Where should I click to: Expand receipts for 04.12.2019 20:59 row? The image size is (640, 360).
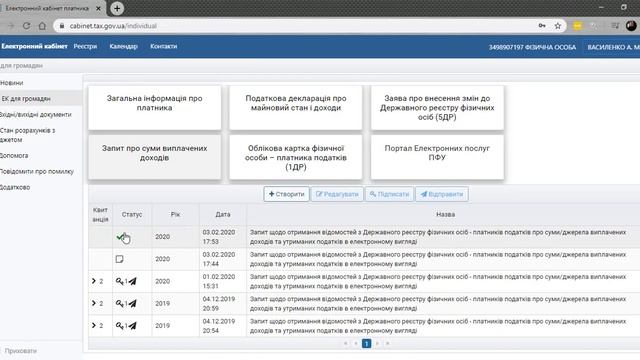94,303
